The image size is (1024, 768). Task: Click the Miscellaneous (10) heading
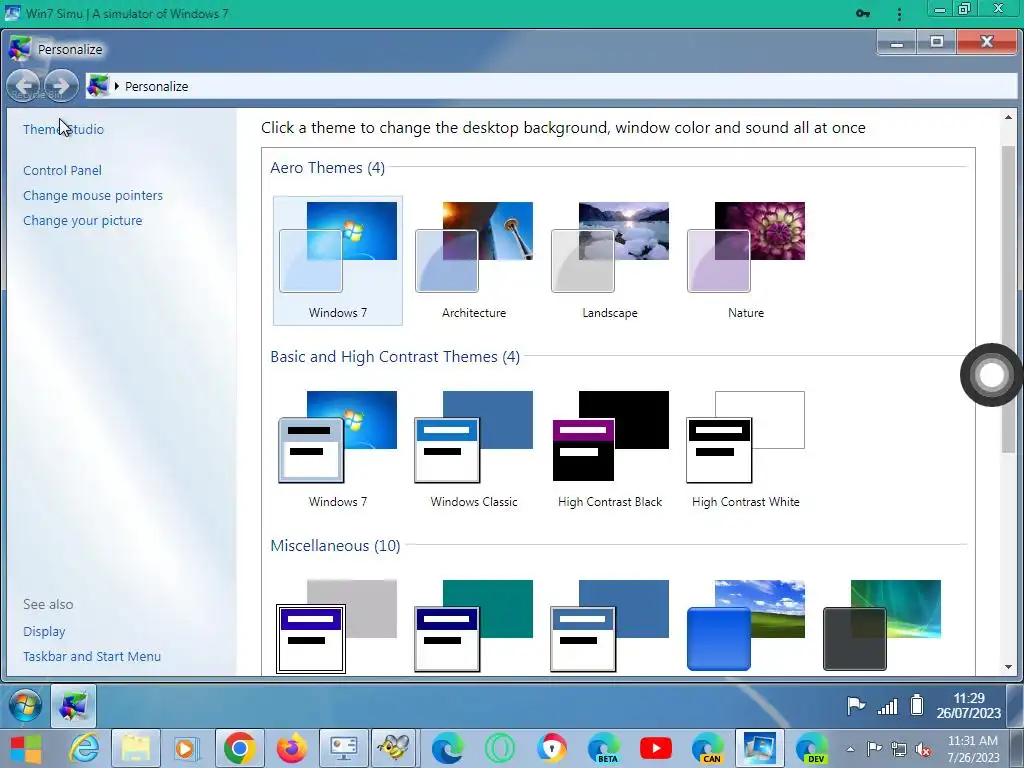pos(335,545)
